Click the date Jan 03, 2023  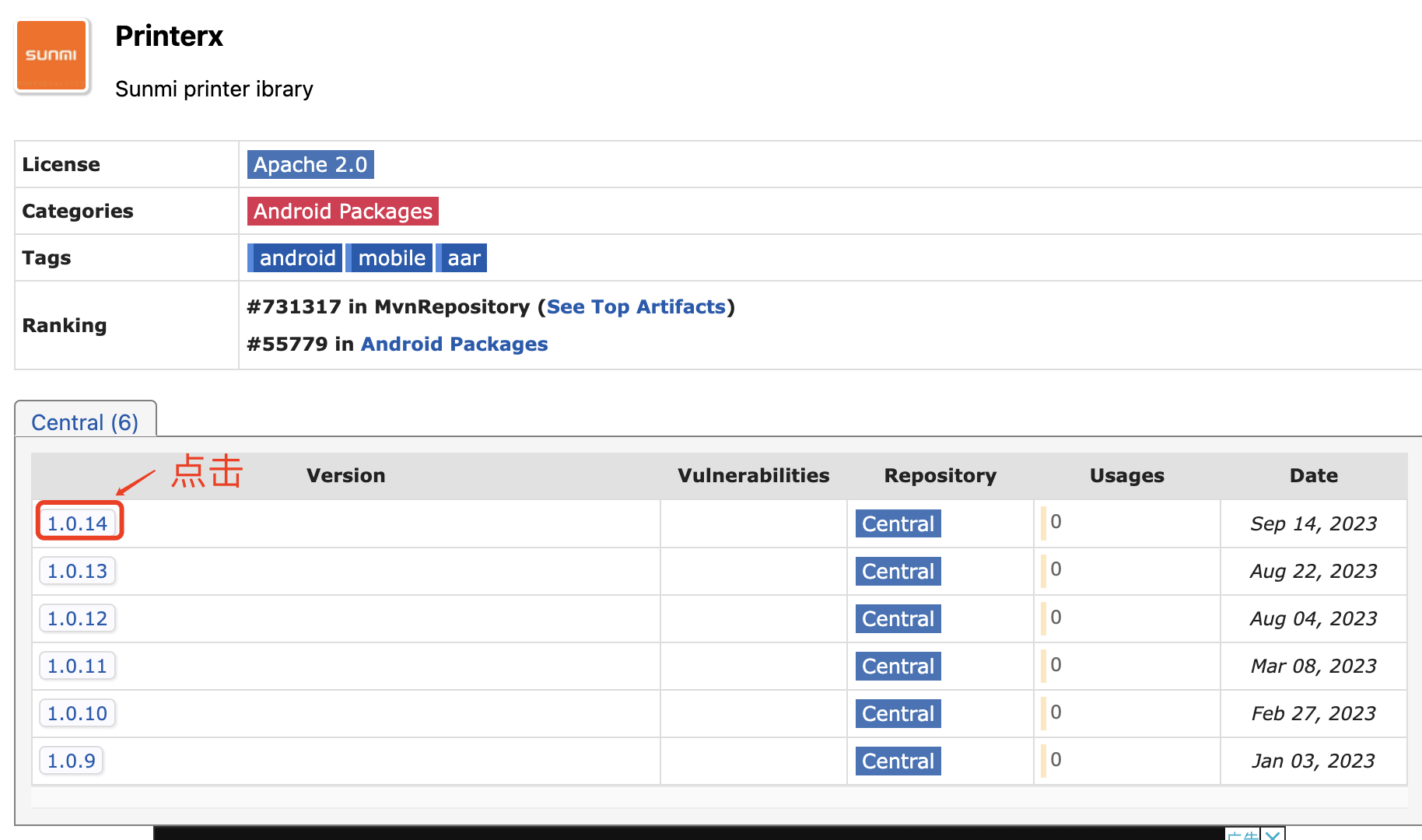[x=1314, y=761]
